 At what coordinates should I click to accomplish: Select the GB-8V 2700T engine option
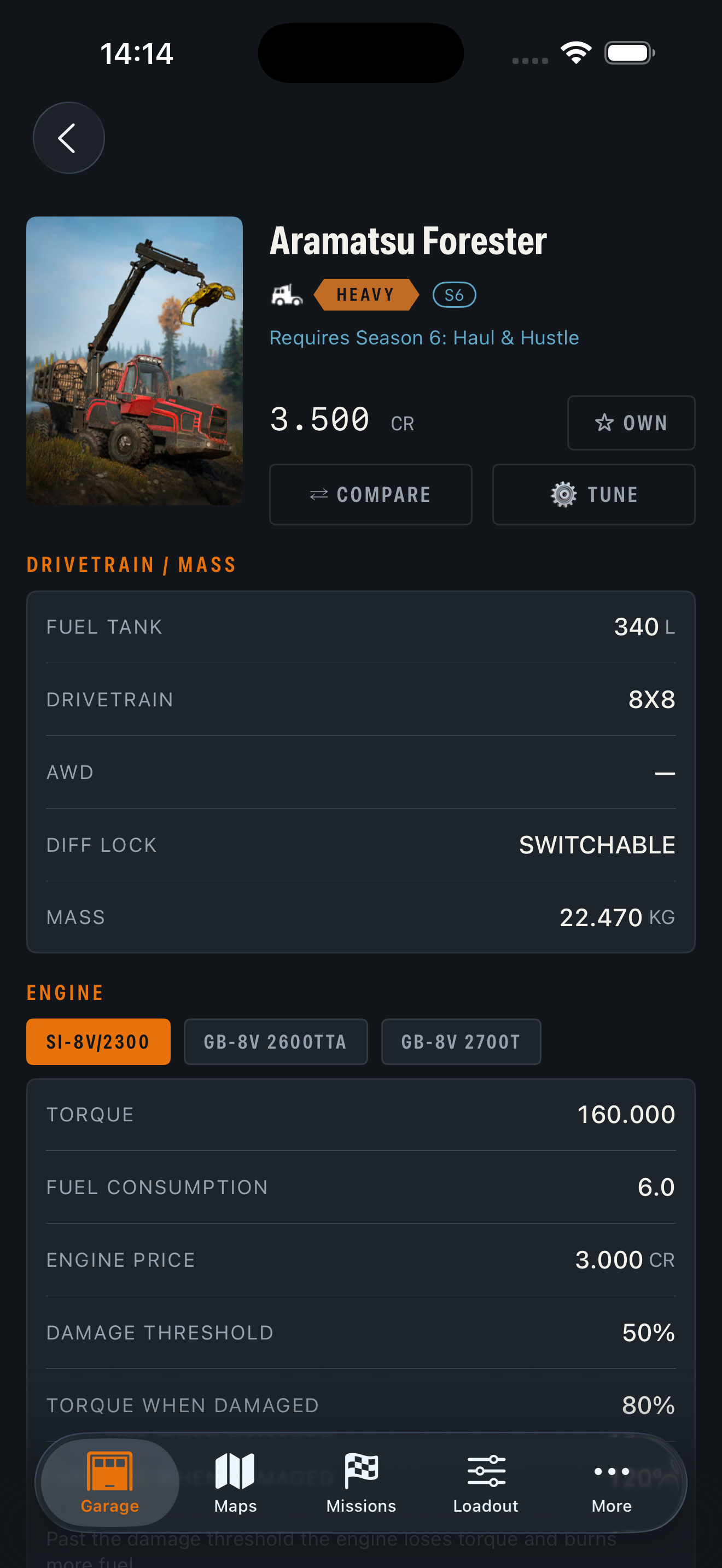tap(461, 1042)
